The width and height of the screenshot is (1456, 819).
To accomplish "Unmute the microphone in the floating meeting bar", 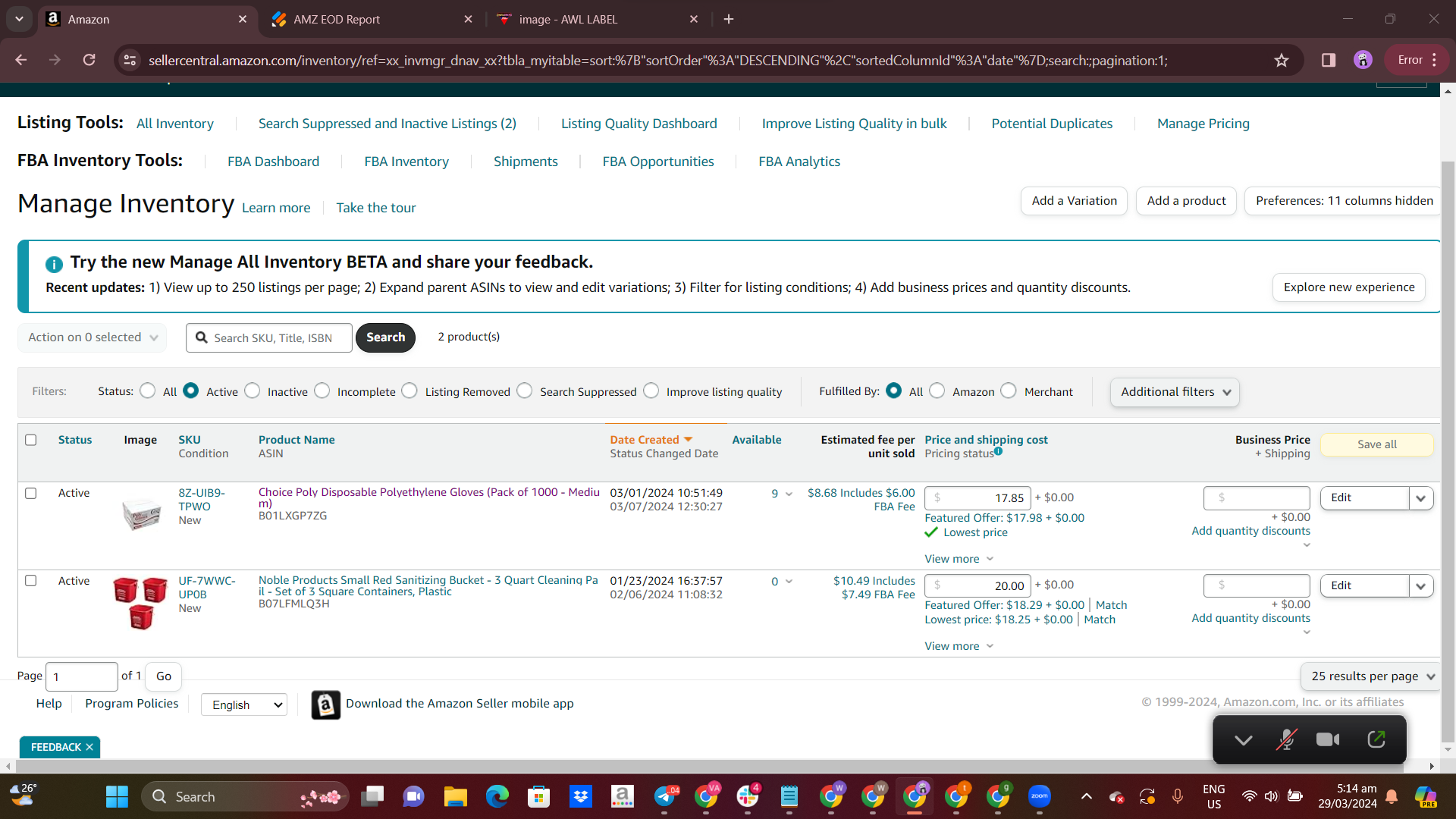I will click(1286, 739).
